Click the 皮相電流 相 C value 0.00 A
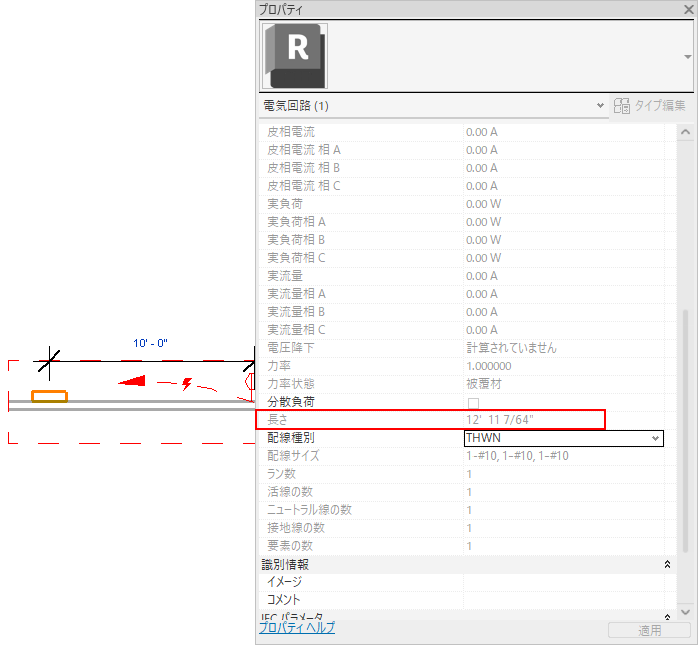This screenshot has width=698, height=645. pos(482,186)
